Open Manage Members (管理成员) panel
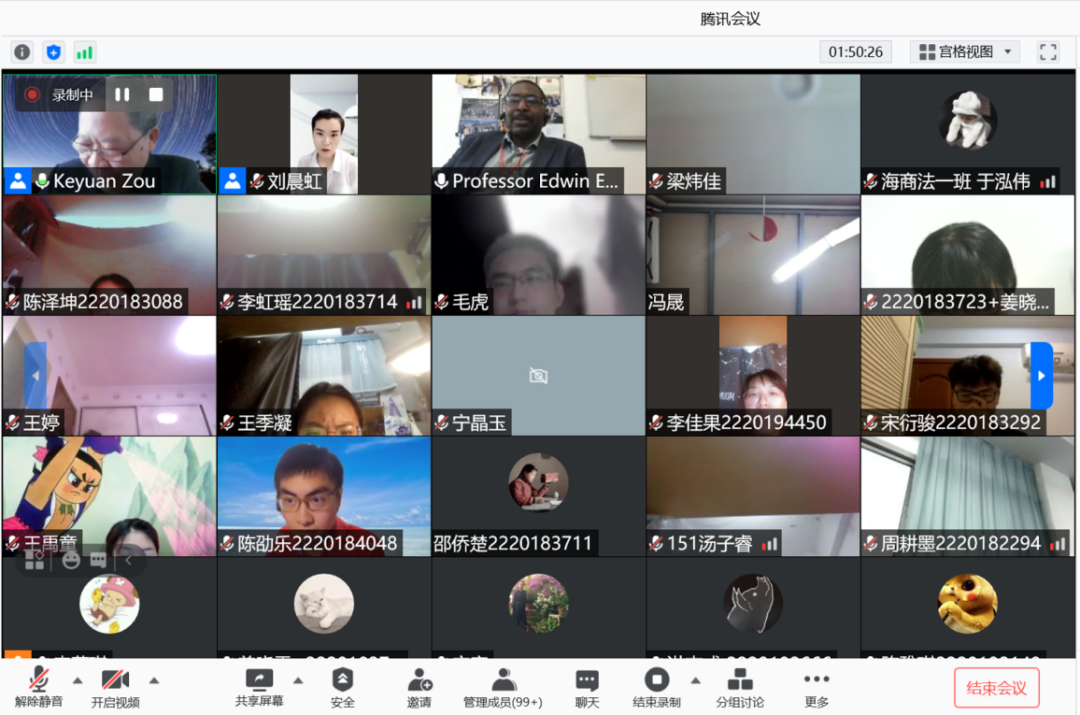This screenshot has width=1080, height=715. tap(503, 687)
